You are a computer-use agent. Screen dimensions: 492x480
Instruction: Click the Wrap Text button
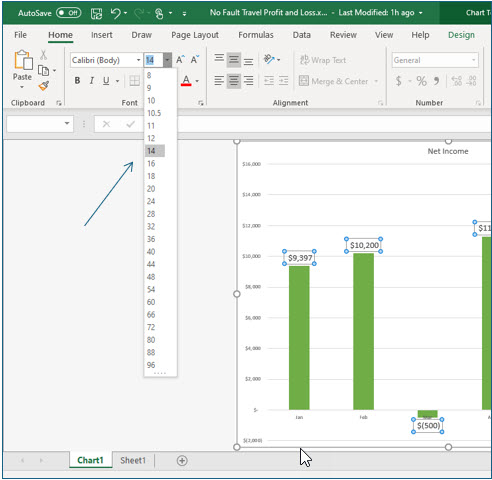pos(323,60)
